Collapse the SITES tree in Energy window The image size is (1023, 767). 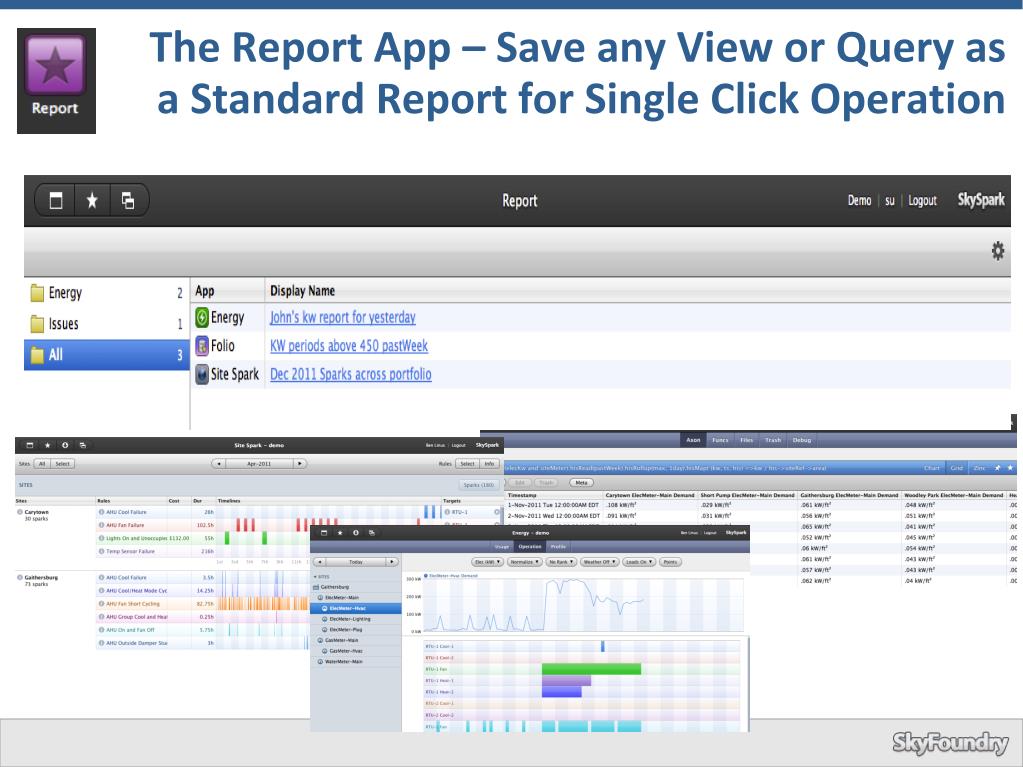[x=316, y=577]
